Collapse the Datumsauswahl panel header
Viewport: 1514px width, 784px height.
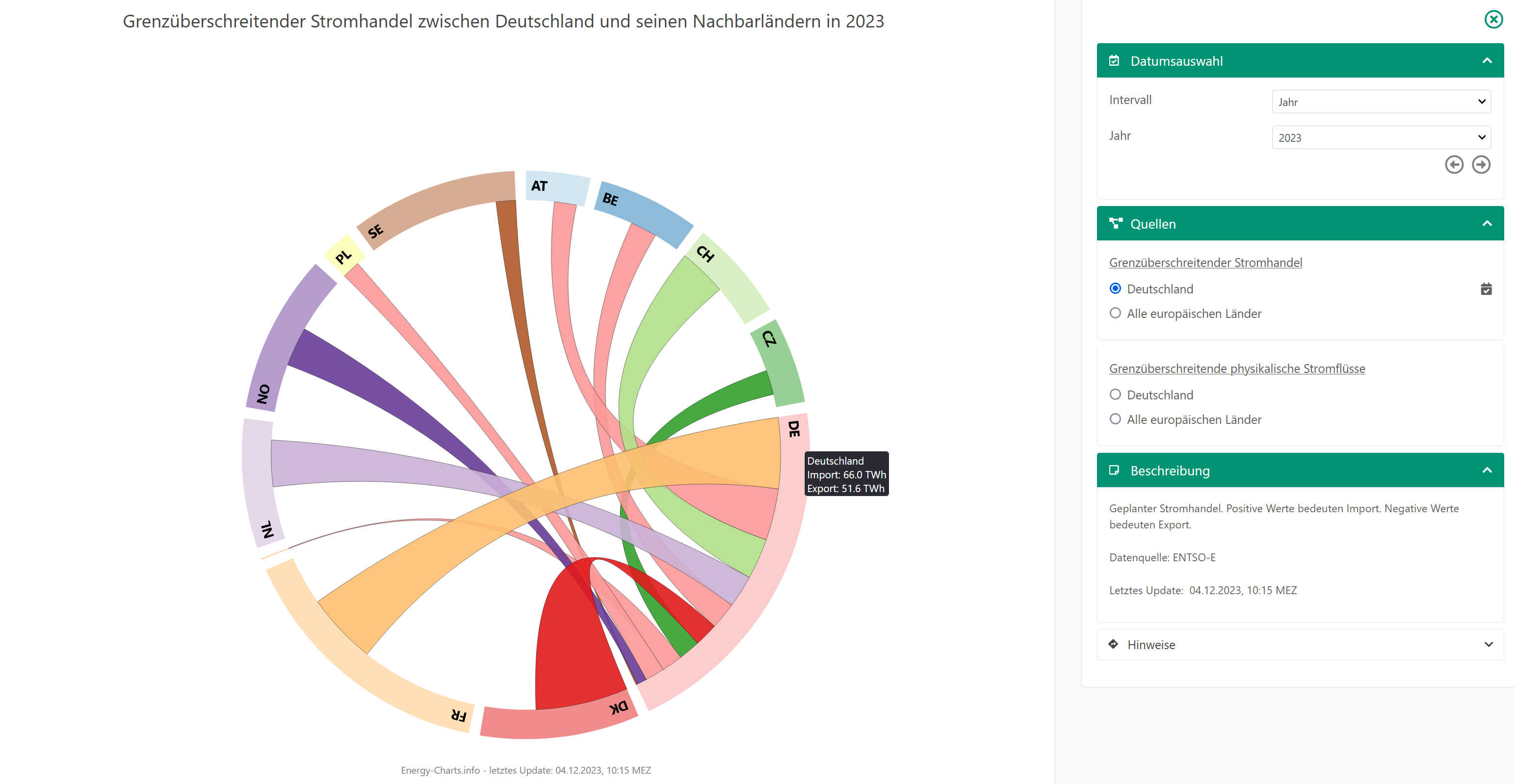[1487, 60]
